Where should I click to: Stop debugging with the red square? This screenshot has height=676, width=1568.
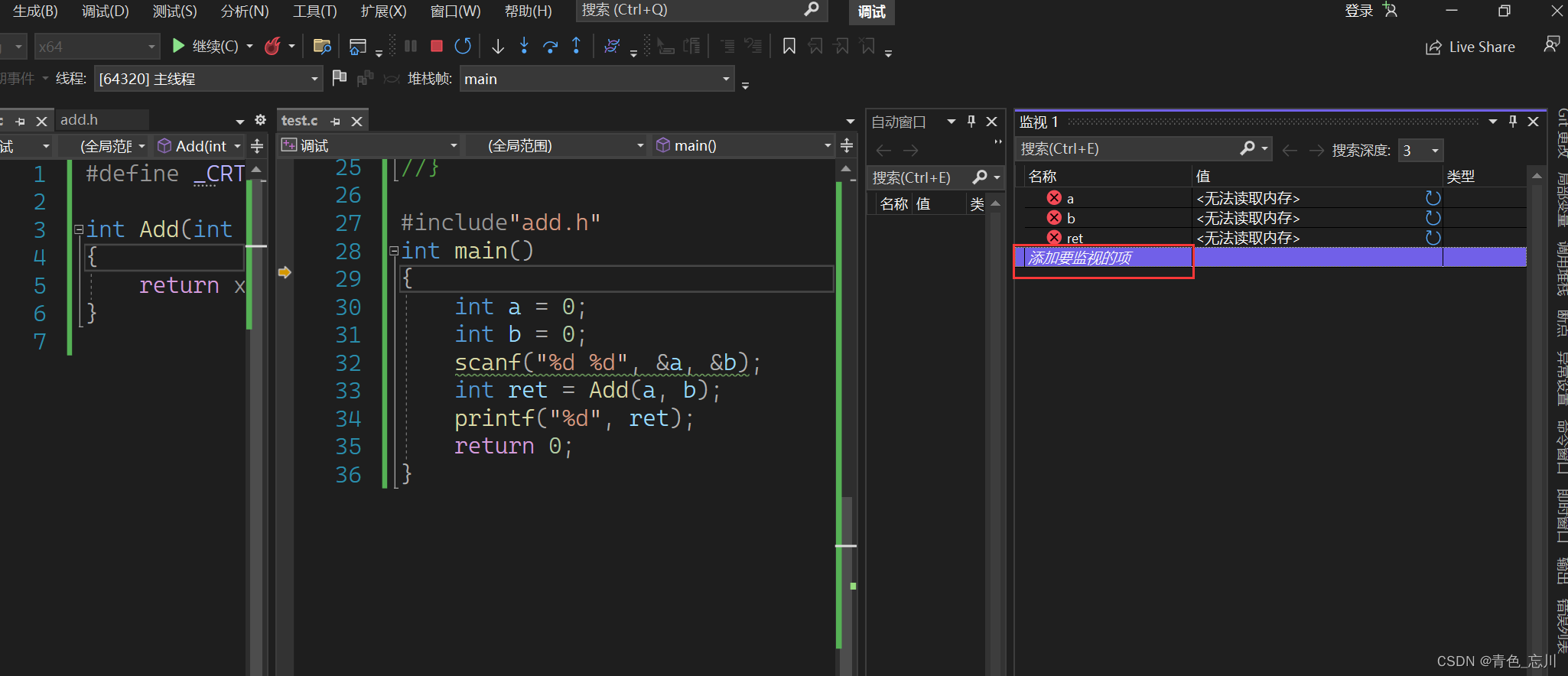(437, 47)
